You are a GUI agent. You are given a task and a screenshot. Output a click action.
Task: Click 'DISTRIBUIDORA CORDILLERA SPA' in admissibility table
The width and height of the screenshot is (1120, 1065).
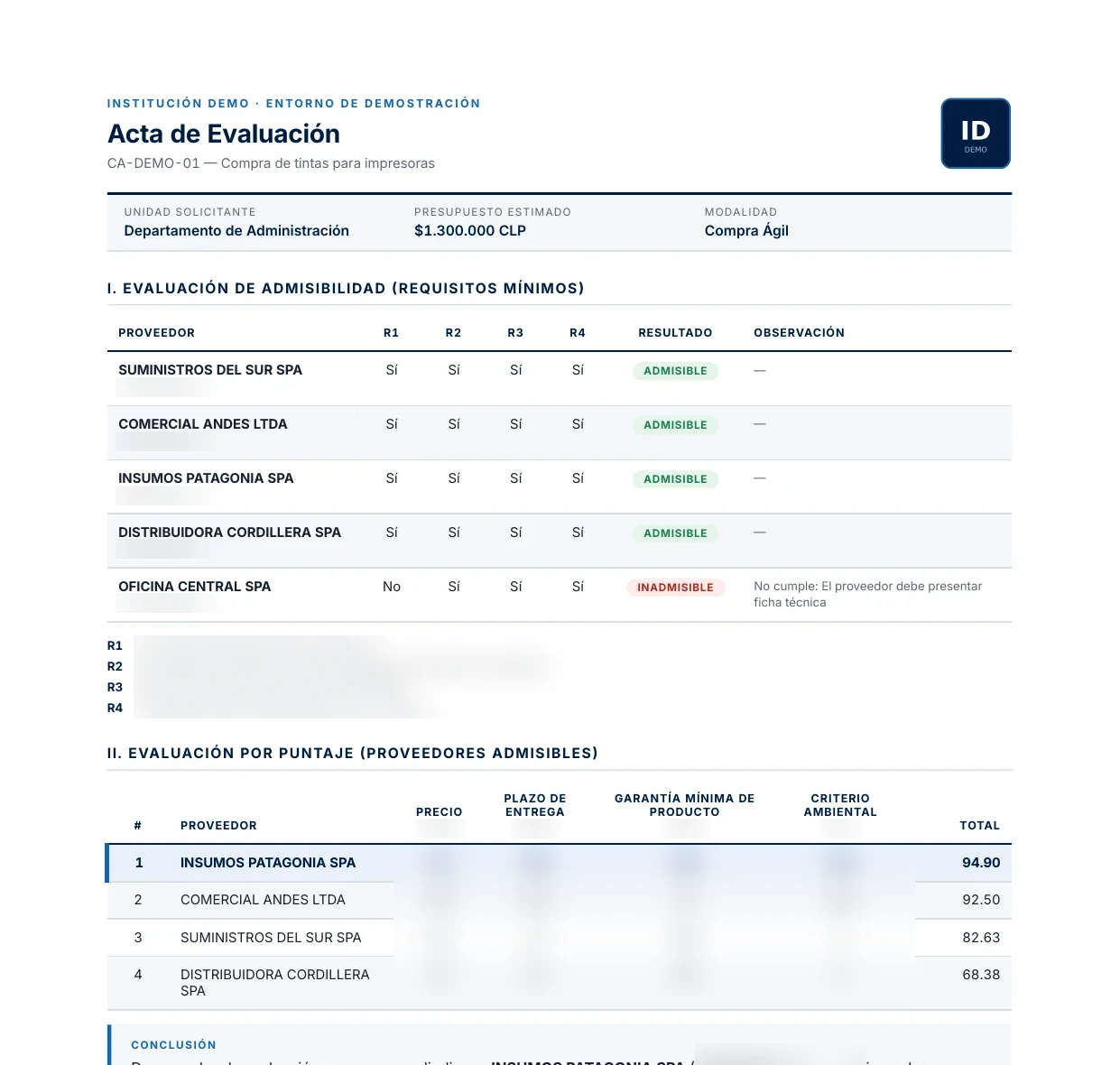click(229, 532)
